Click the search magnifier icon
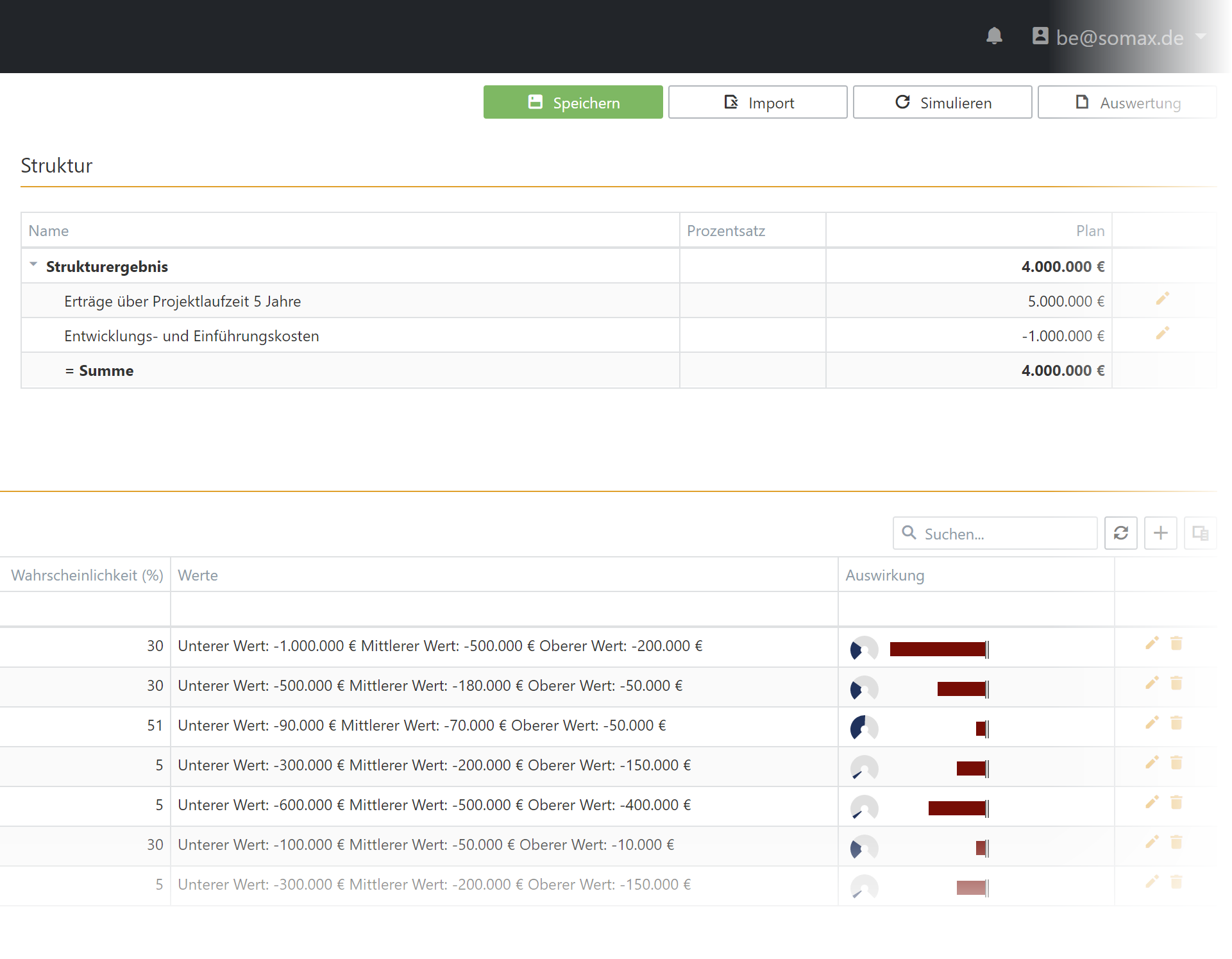The width and height of the screenshot is (1232, 959). pyautogui.click(x=909, y=532)
